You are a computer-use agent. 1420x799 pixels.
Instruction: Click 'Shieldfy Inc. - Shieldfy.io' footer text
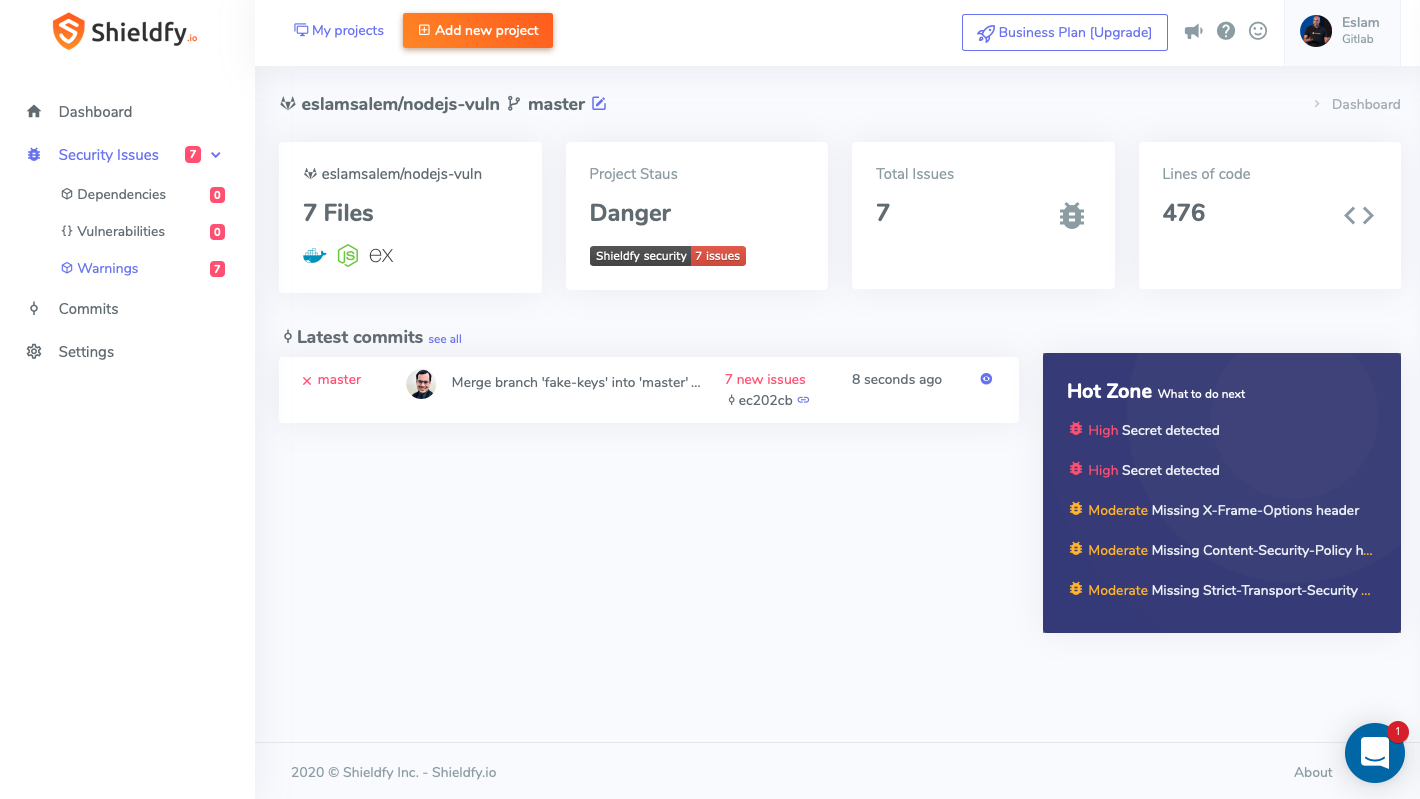pos(419,772)
